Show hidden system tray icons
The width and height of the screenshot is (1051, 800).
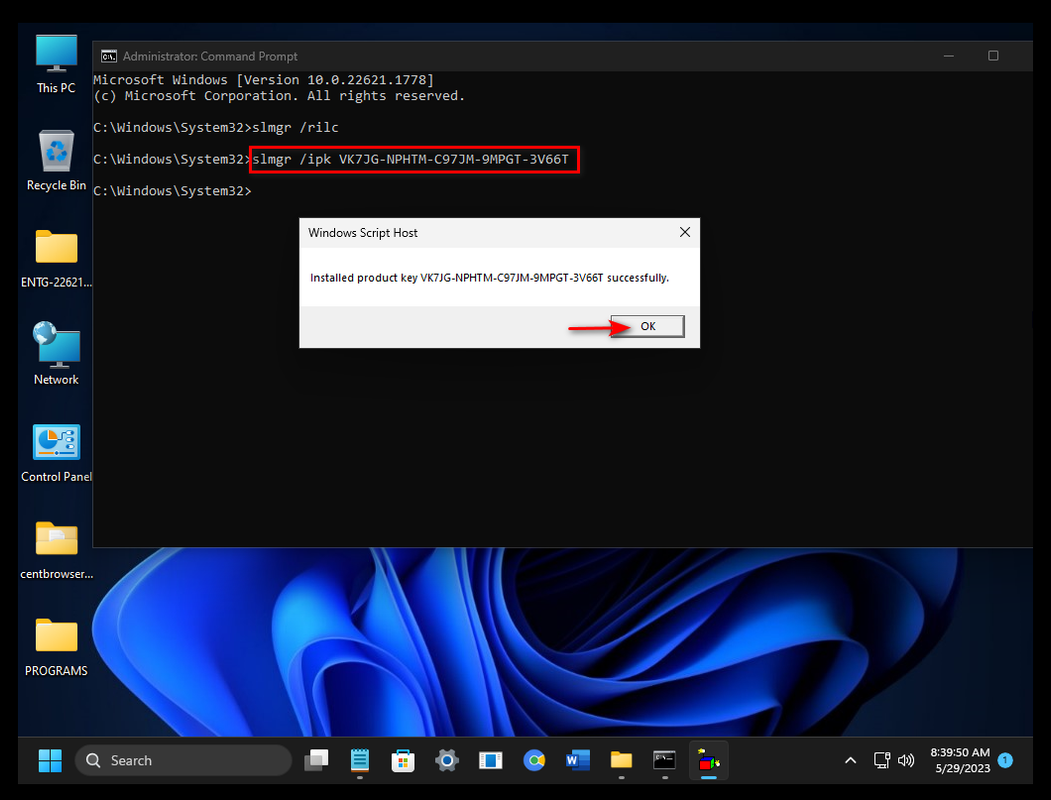850,760
